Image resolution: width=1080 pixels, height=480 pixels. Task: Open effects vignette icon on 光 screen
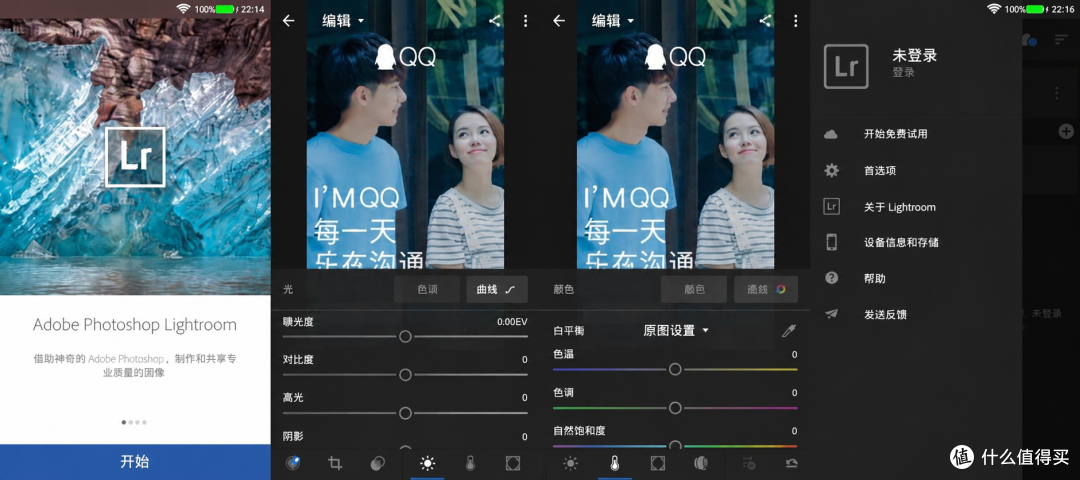pyautogui.click(x=512, y=463)
